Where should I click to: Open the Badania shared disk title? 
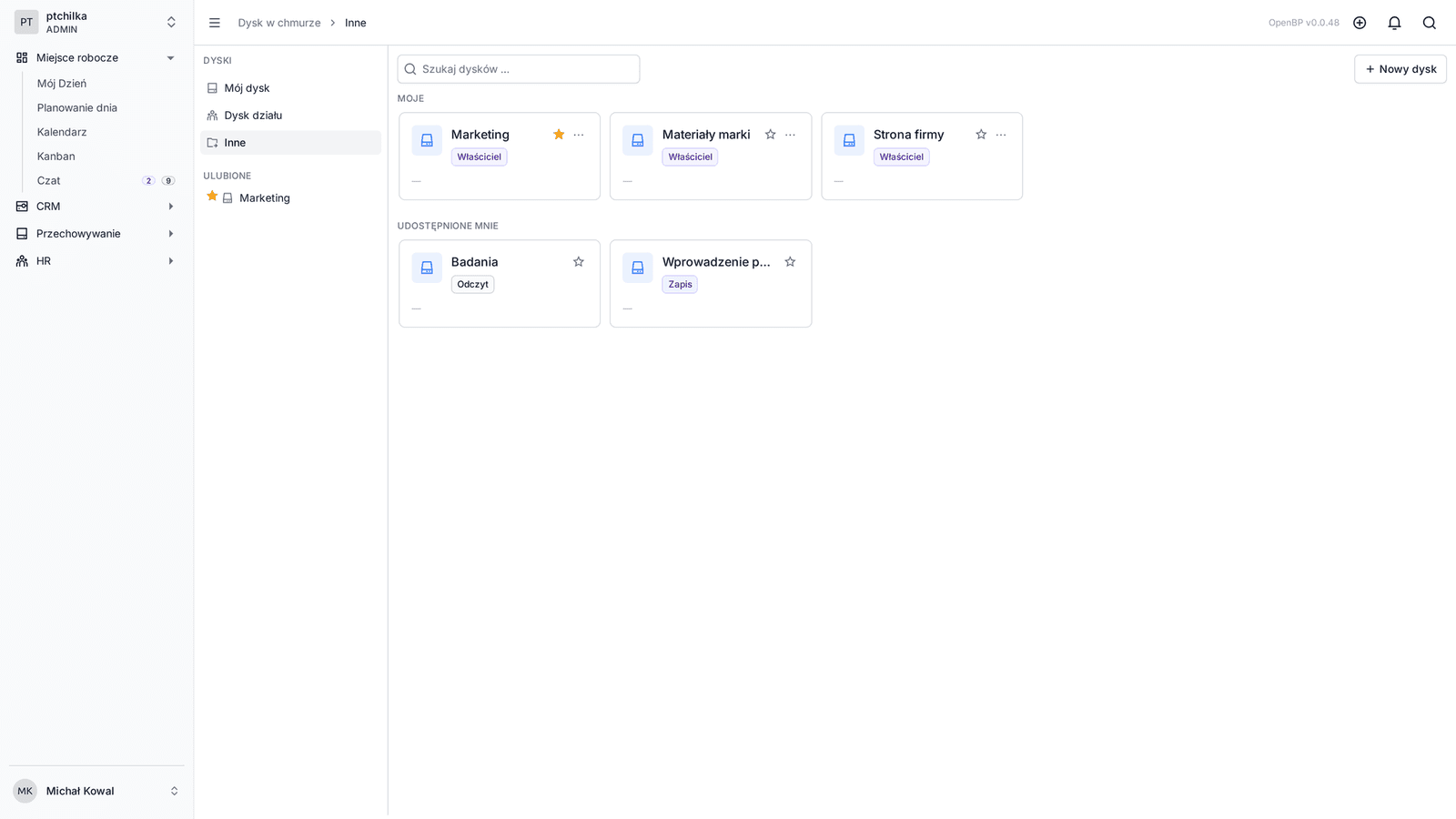[x=475, y=262]
